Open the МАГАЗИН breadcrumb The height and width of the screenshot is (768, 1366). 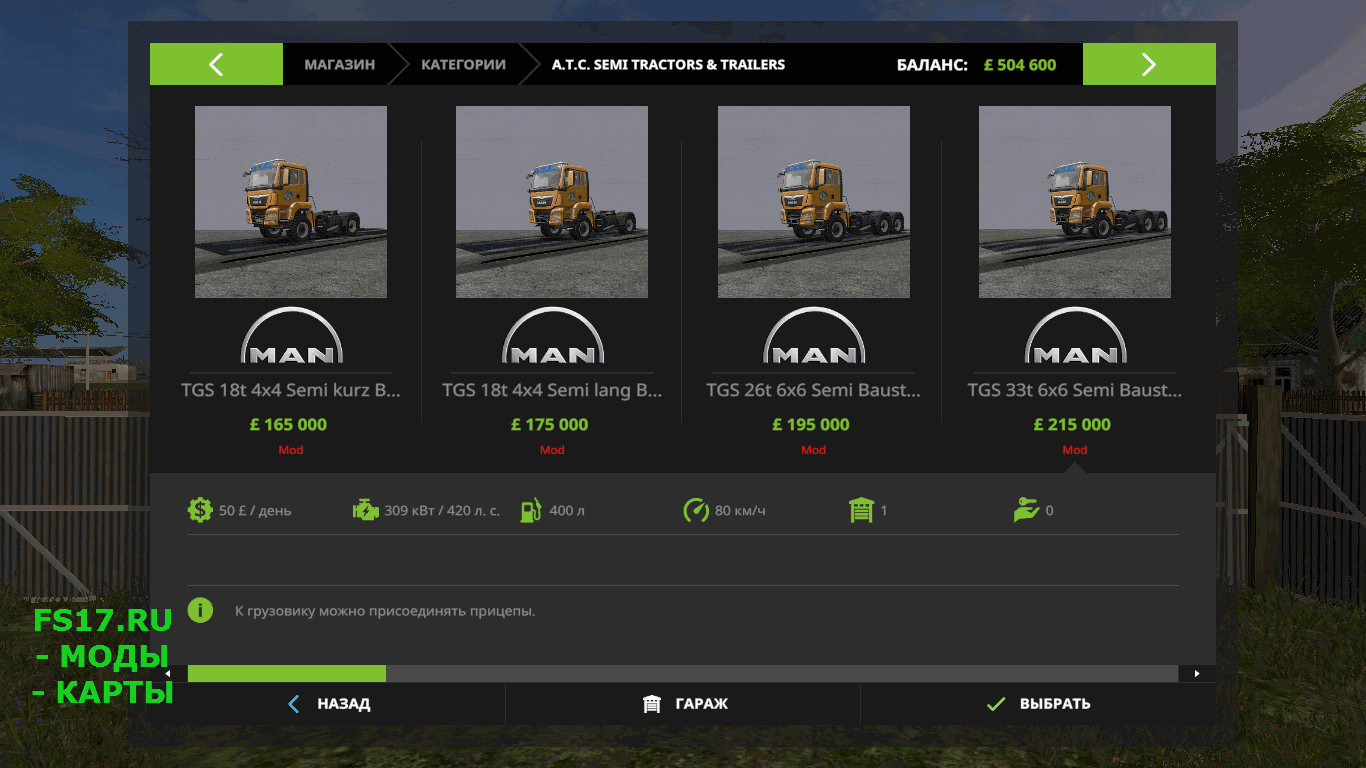340,64
